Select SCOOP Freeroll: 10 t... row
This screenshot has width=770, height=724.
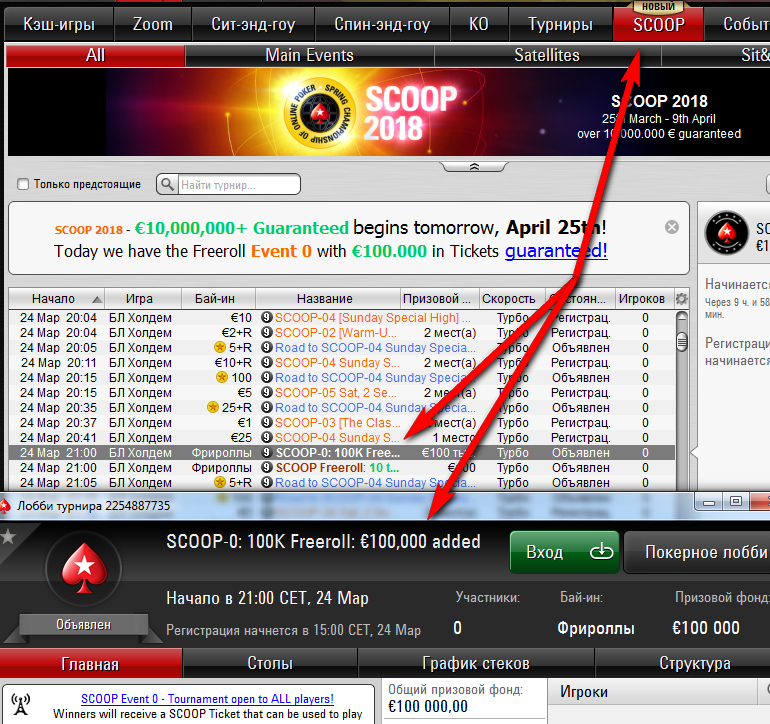[341, 468]
